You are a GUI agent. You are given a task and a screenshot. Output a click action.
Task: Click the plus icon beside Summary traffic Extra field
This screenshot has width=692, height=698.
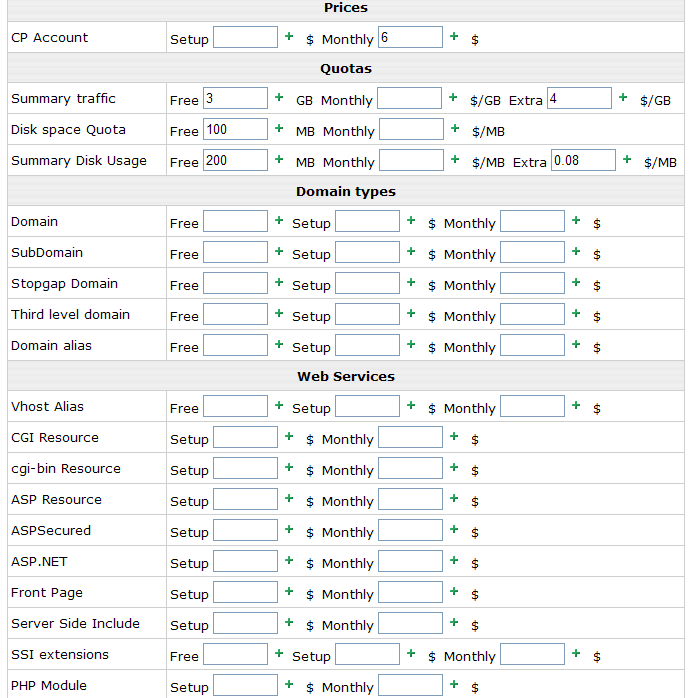click(623, 97)
